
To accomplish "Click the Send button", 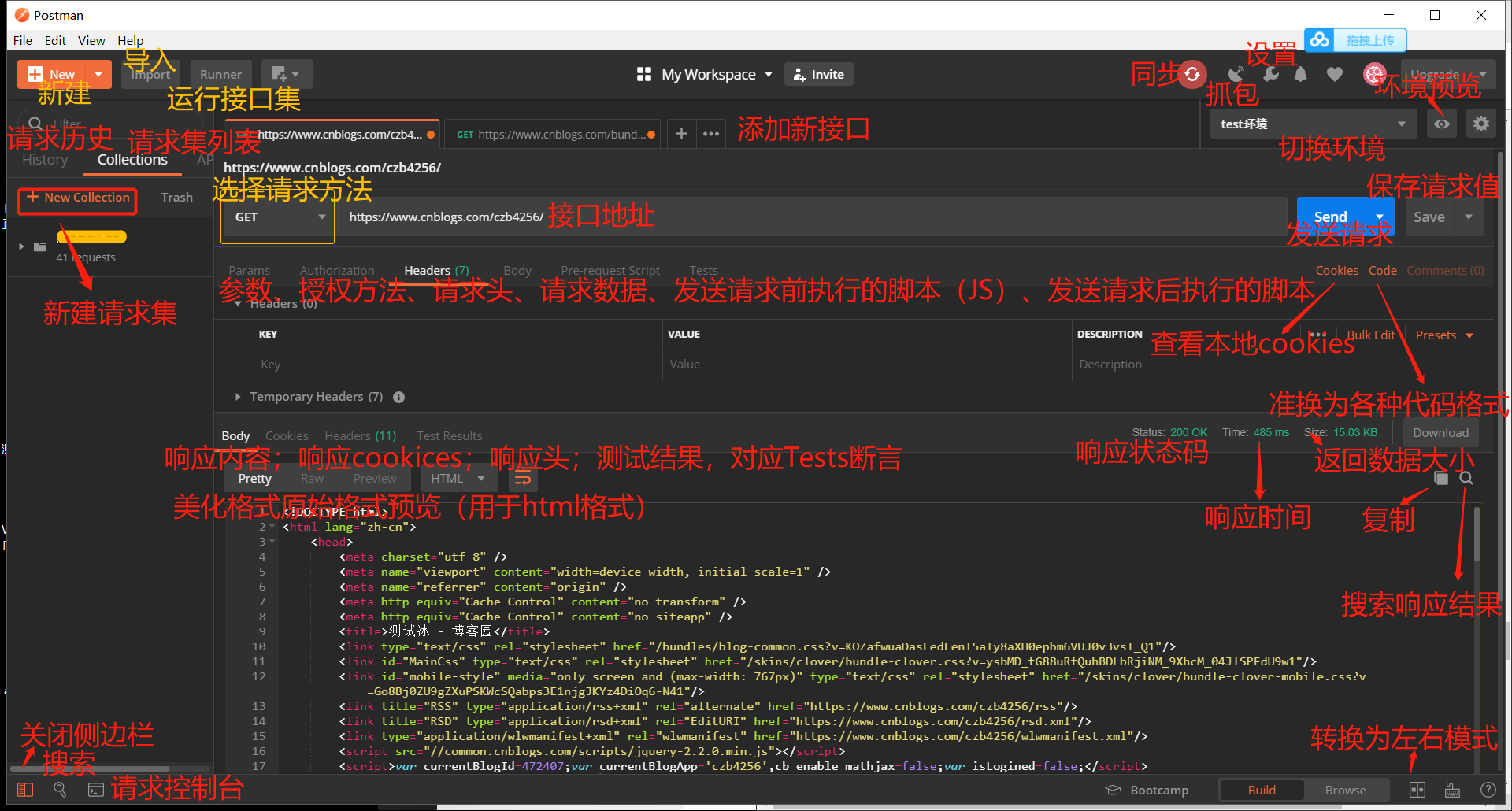I will click(1331, 217).
